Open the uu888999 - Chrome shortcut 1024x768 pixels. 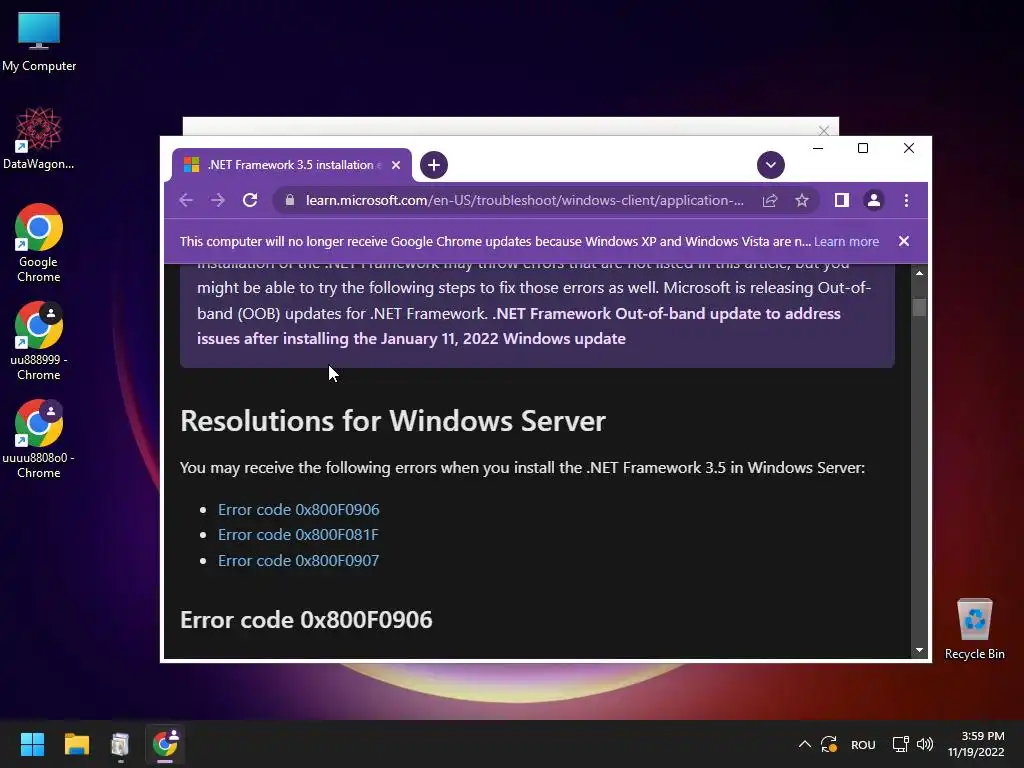point(39,341)
